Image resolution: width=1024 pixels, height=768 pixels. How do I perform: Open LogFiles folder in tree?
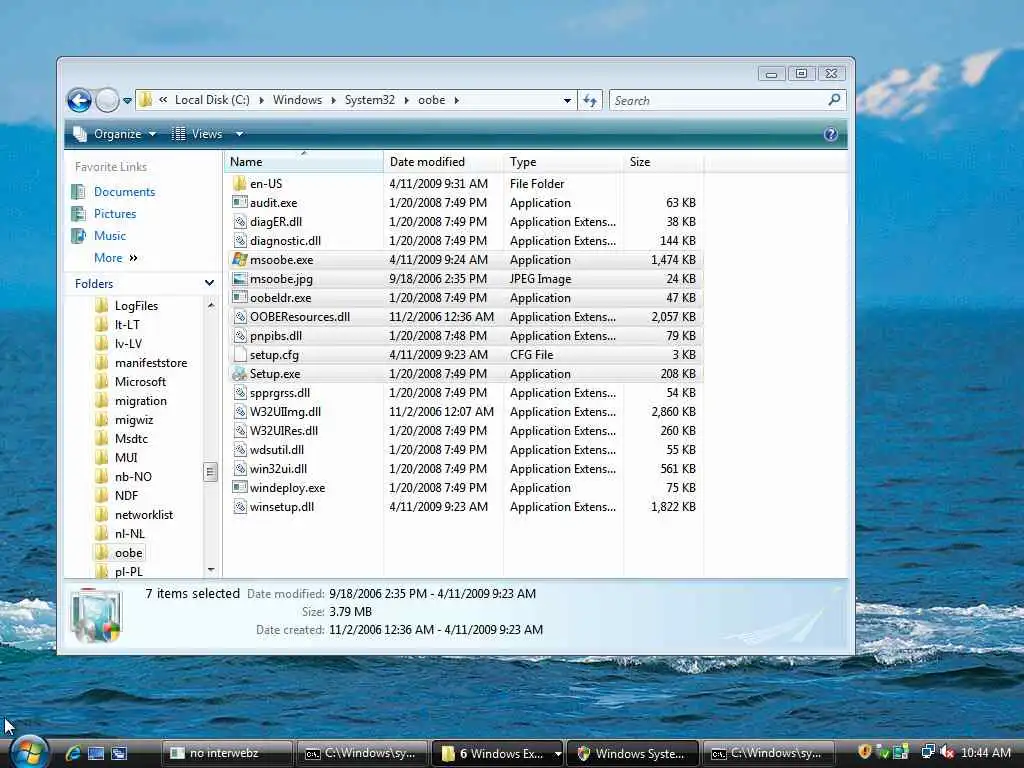(x=136, y=306)
